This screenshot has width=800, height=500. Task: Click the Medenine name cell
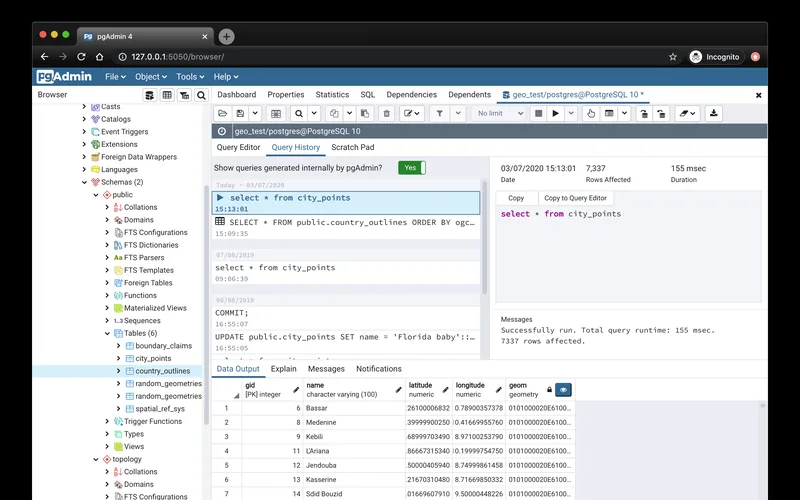coord(354,422)
